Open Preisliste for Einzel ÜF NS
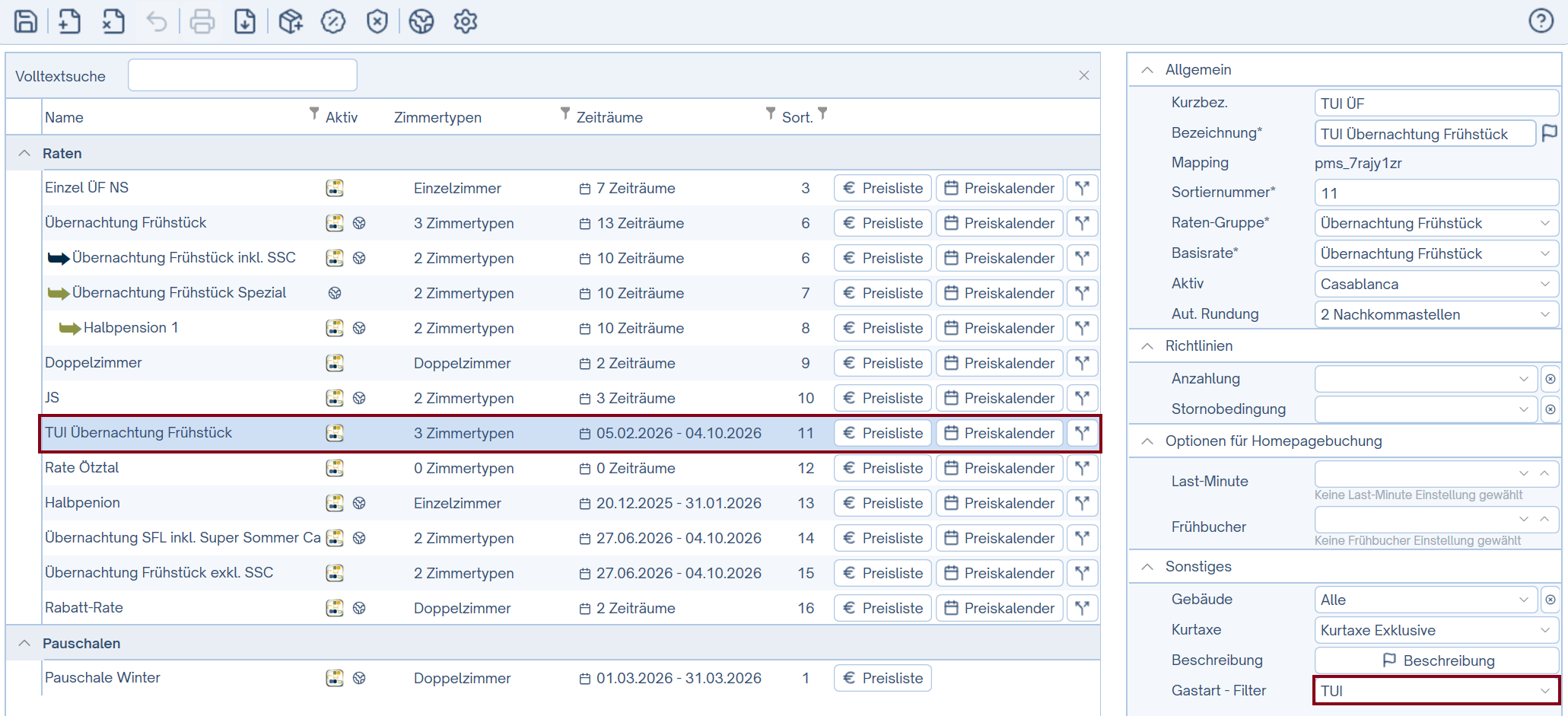 pos(883,188)
